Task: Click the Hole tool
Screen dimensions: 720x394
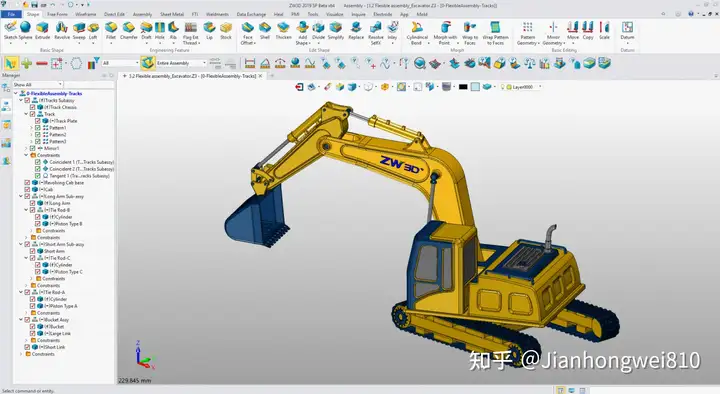Action: pyautogui.click(x=159, y=30)
